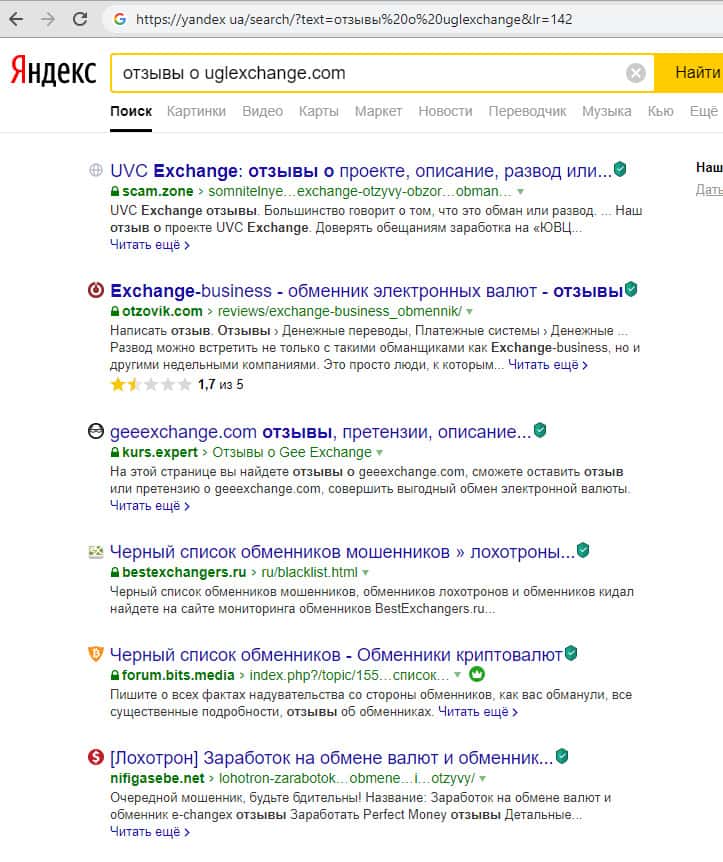Click the globe favicon beside the UVC Exchange result

point(96,170)
